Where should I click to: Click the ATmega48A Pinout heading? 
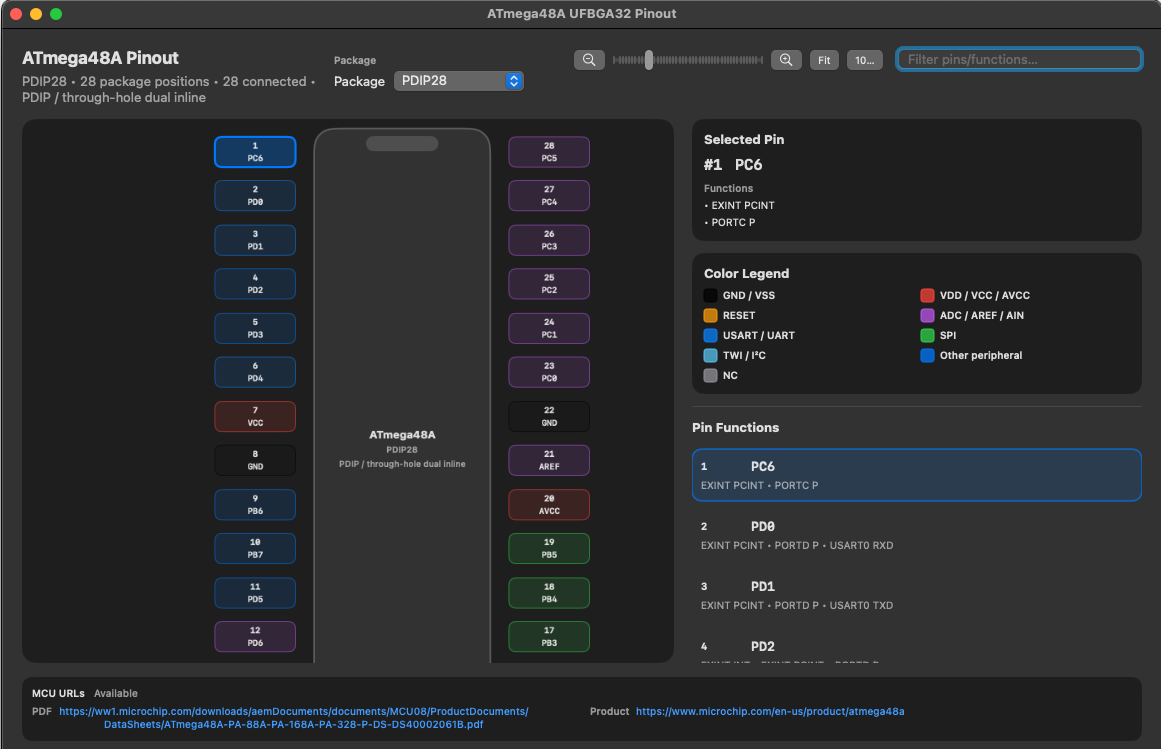[100, 58]
